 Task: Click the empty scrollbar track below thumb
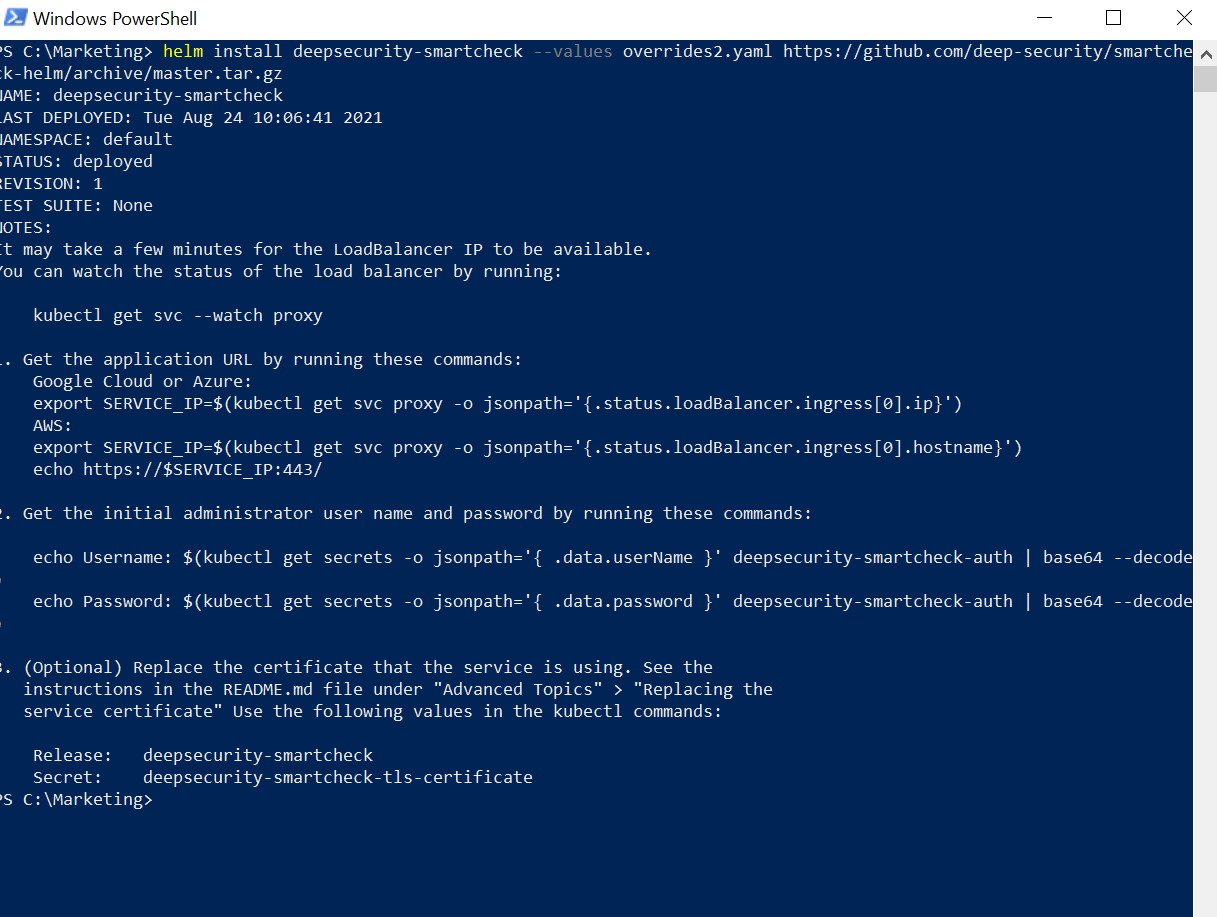point(1205,500)
